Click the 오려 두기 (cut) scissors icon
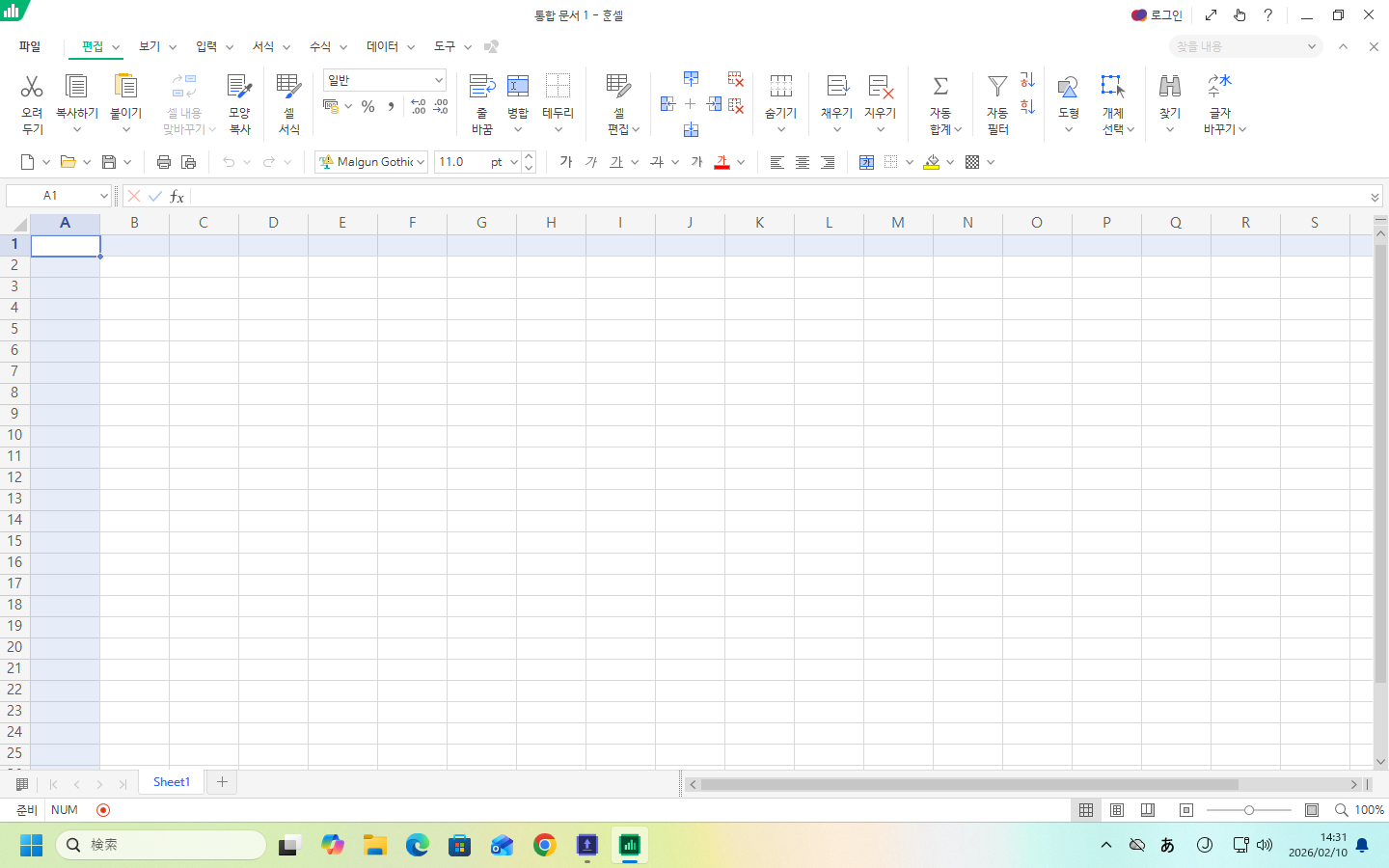Viewport: 1389px width, 868px height. click(32, 87)
